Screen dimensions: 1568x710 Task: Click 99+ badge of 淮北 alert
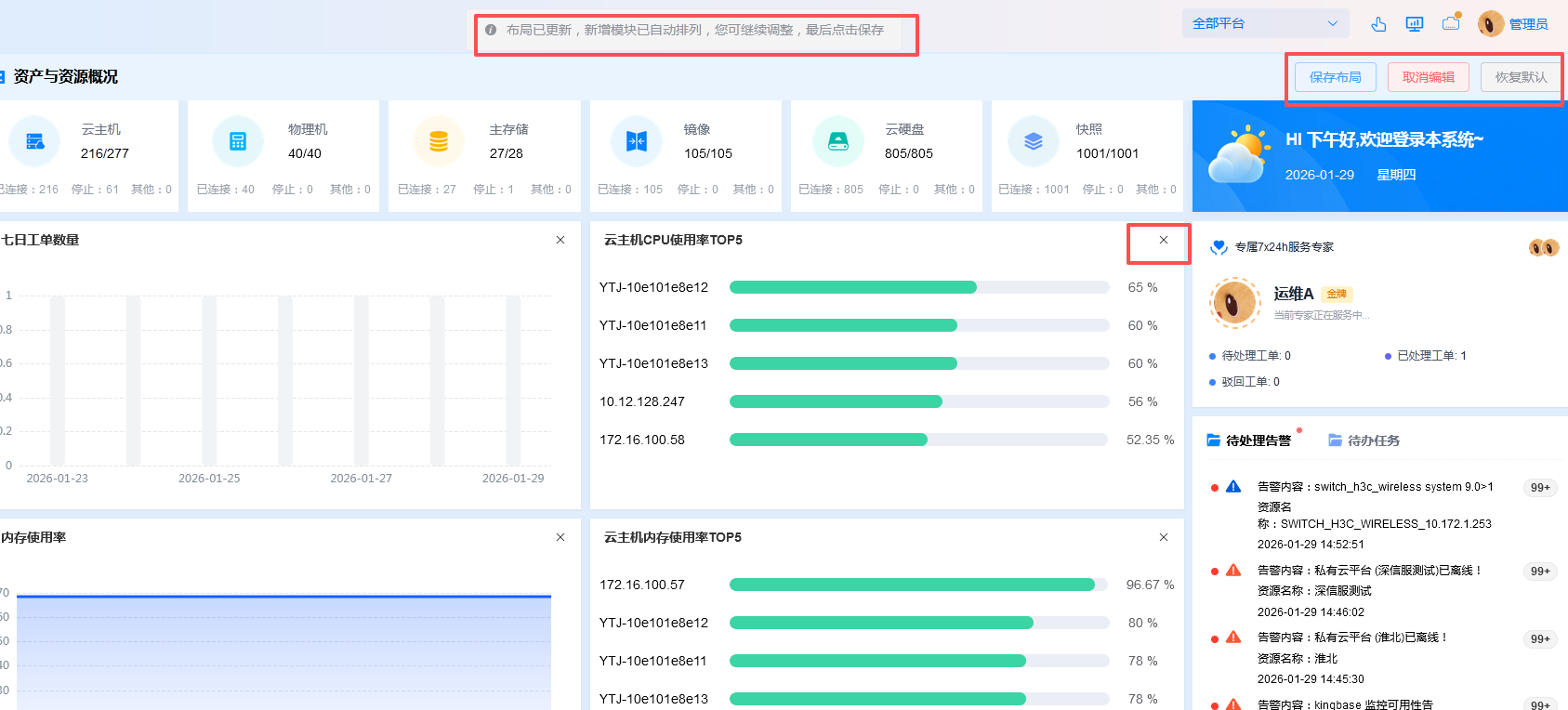point(1540,639)
